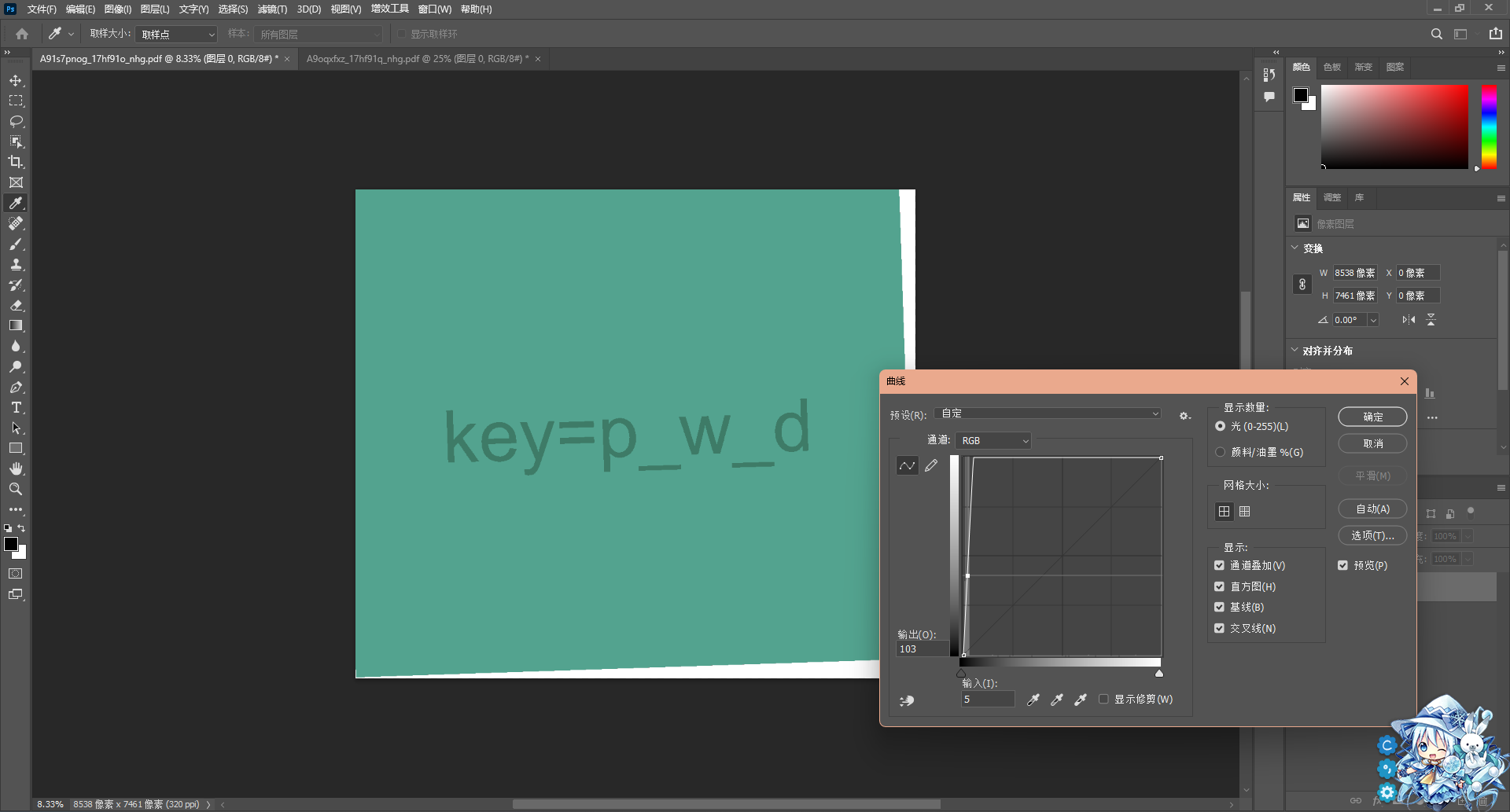The image size is (1510, 812).
Task: Select the Horizontal Type tool
Action: click(16, 407)
